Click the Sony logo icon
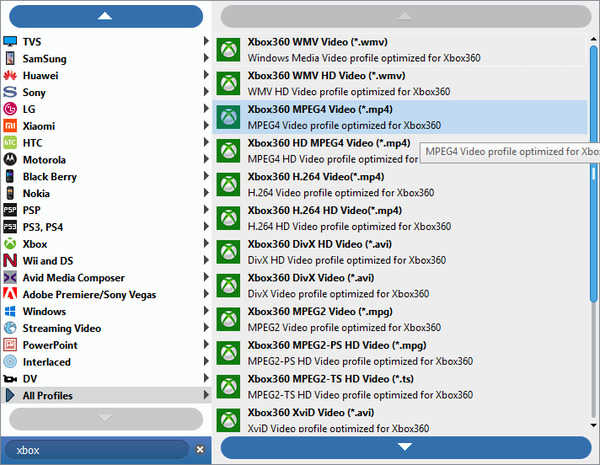Screen dimensions: 600x465 pos(10,92)
